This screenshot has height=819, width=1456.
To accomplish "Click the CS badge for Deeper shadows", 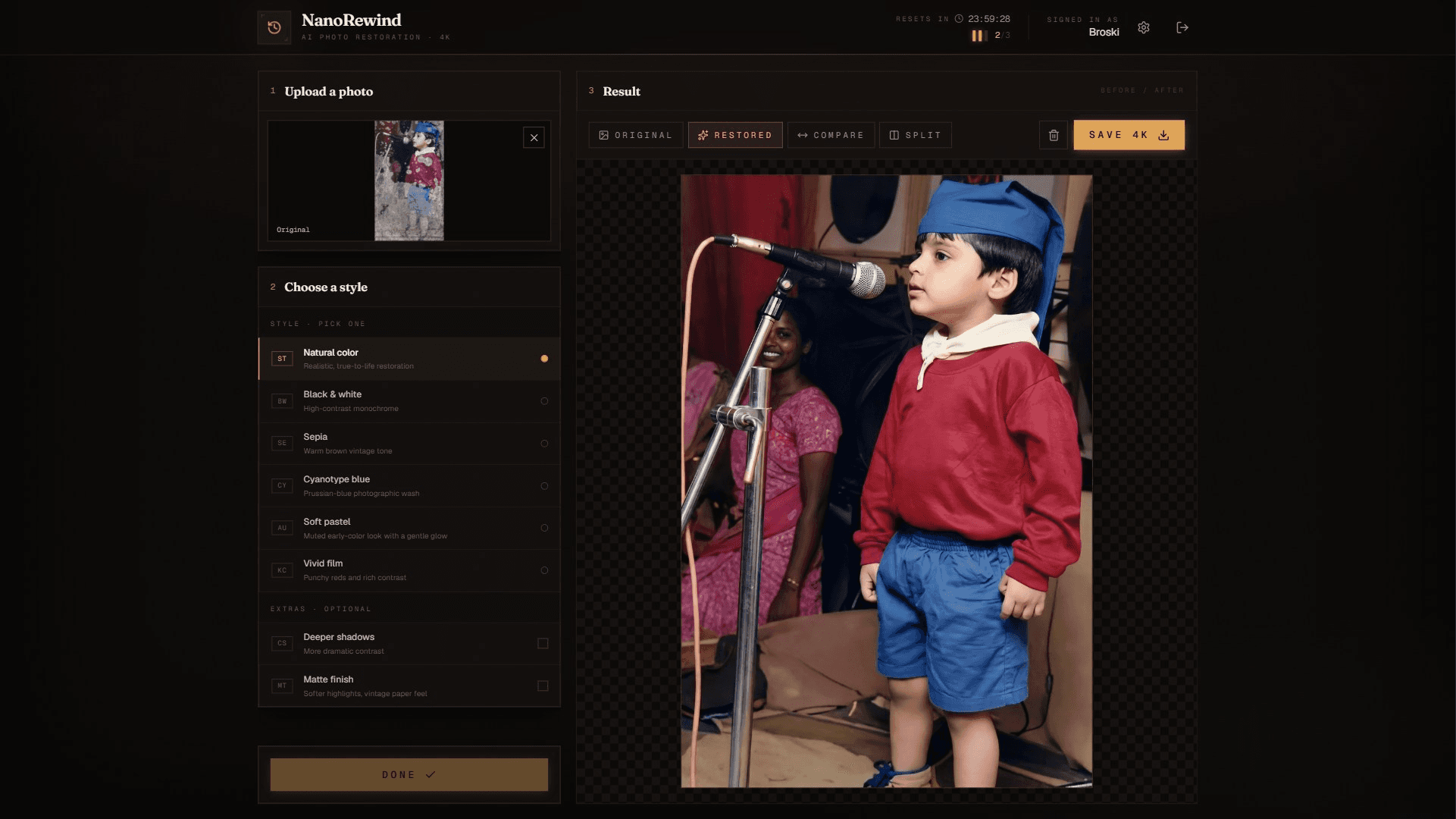I will tap(282, 643).
